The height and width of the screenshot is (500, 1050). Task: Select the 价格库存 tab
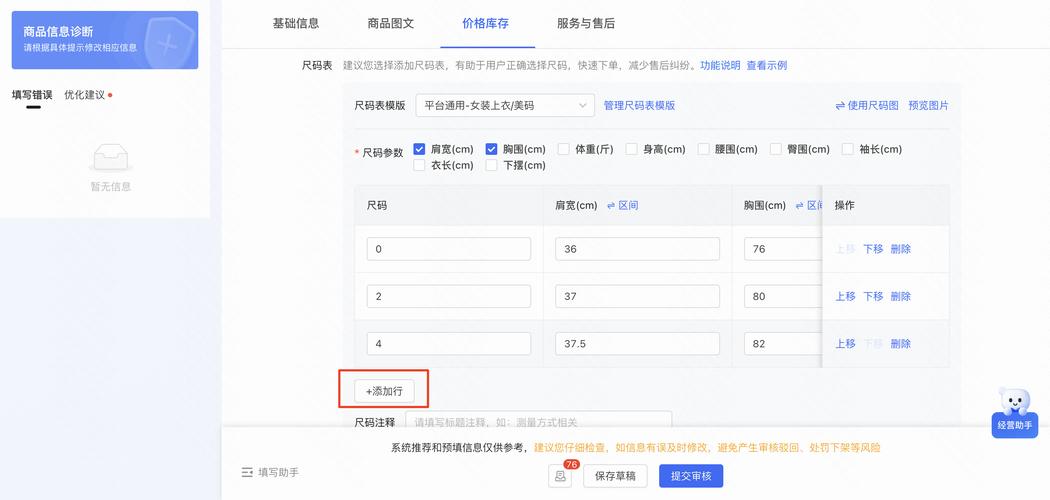pos(485,23)
